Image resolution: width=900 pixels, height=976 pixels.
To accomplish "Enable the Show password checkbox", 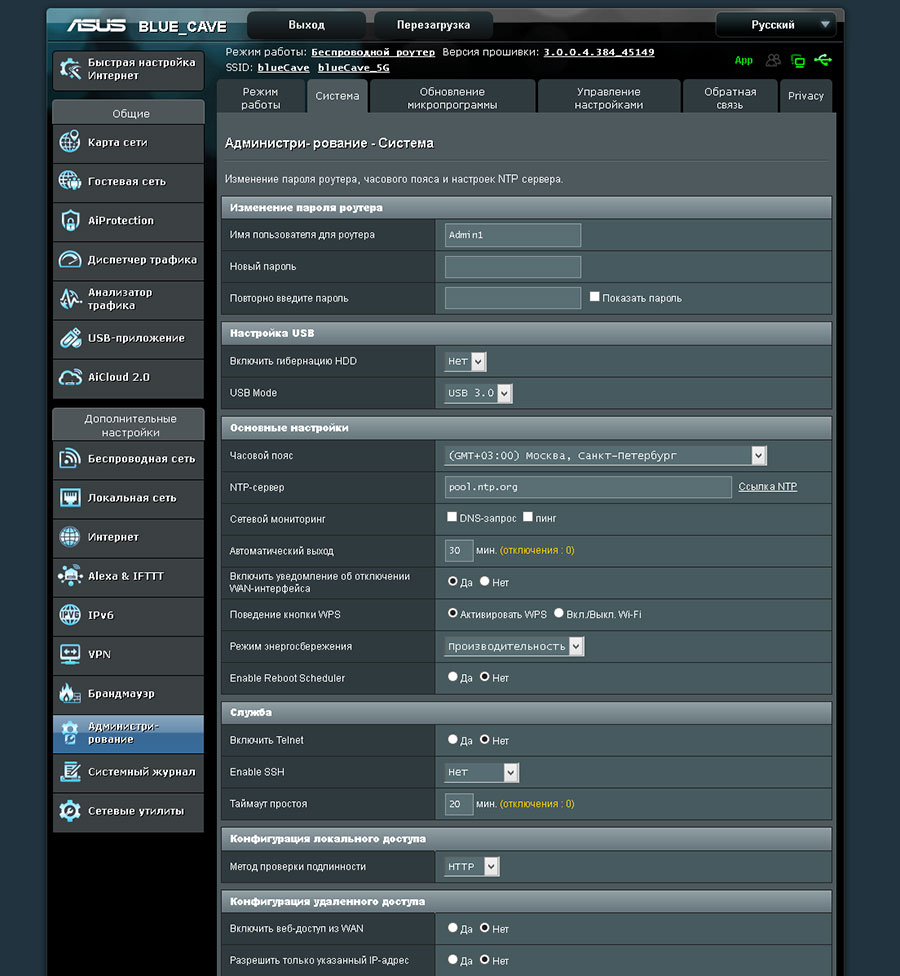I will point(594,297).
